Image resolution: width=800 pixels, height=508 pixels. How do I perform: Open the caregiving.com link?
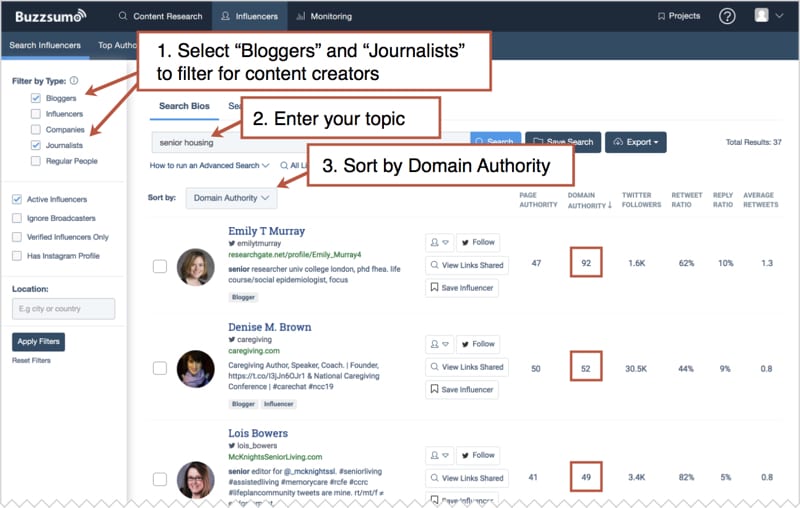point(254,351)
